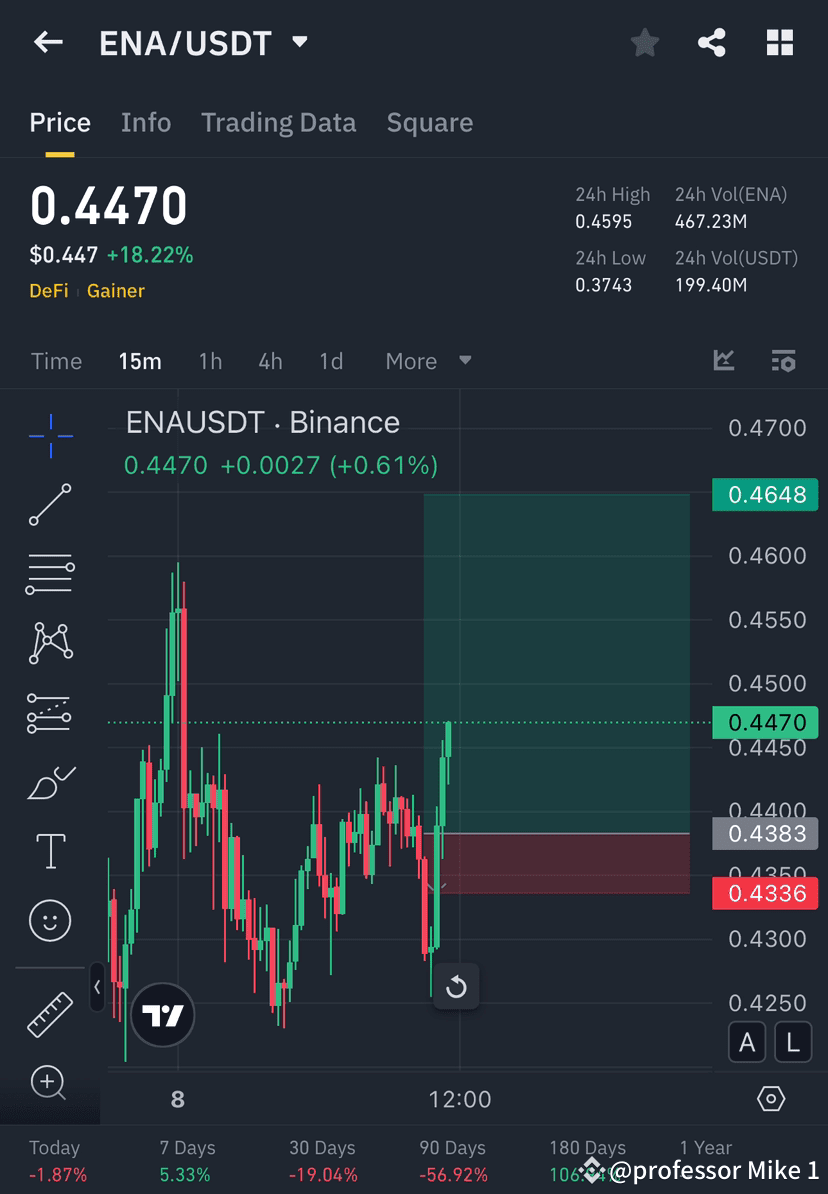This screenshot has height=1194, width=828.
Task: Select the XABCD pattern tool
Action: click(x=50, y=643)
